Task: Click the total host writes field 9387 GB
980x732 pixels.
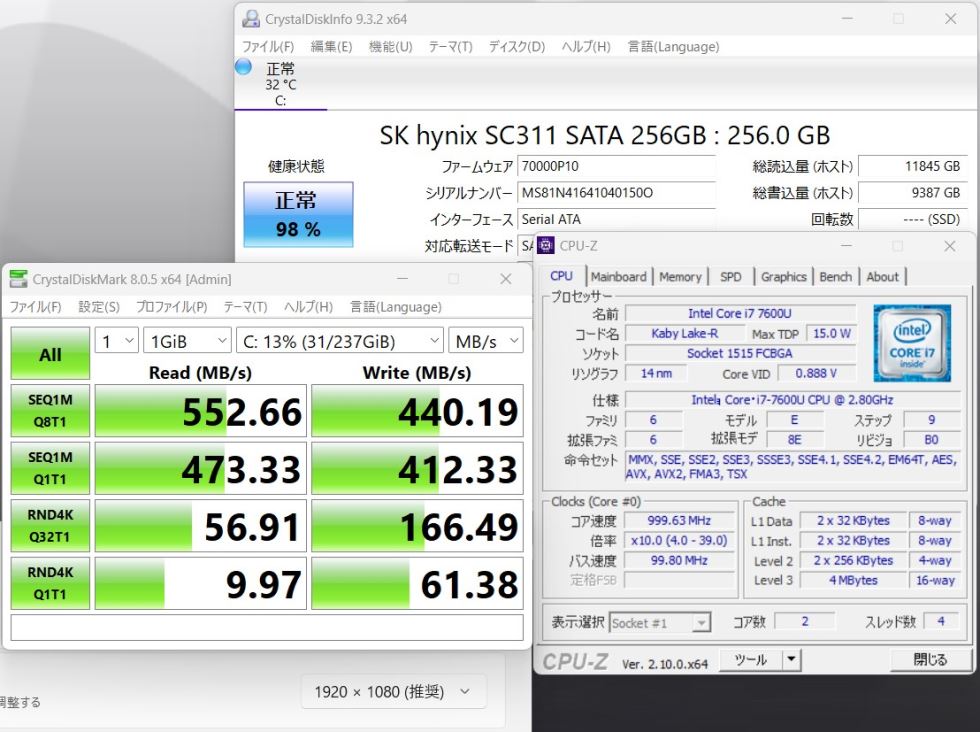Action: [912, 193]
